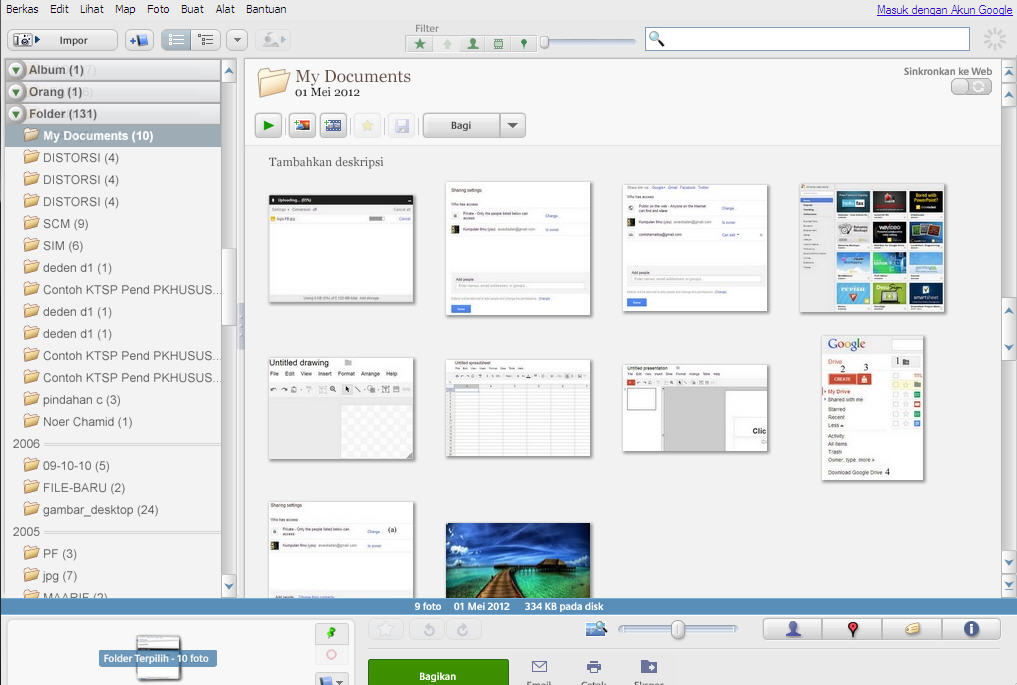Click the create new album icon
This screenshot has height=685, width=1017.
[x=139, y=40]
